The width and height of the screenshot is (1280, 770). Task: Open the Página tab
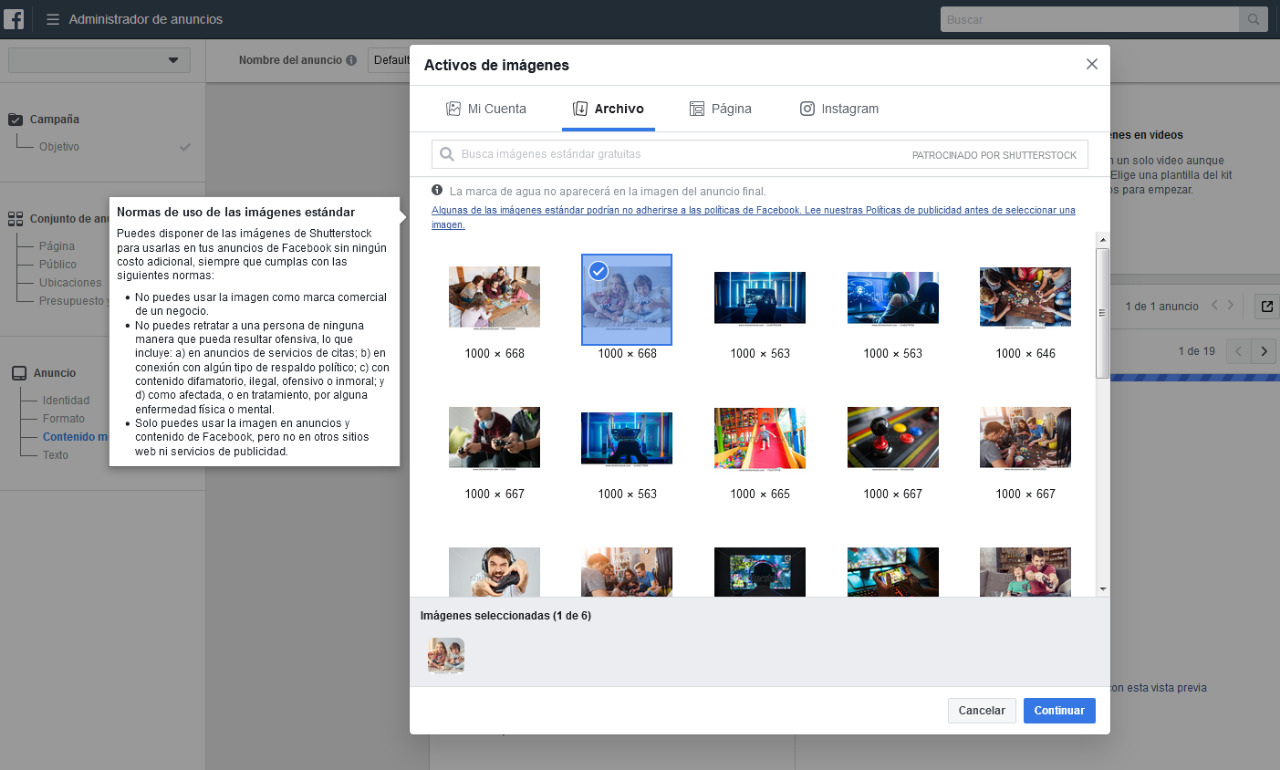point(720,109)
